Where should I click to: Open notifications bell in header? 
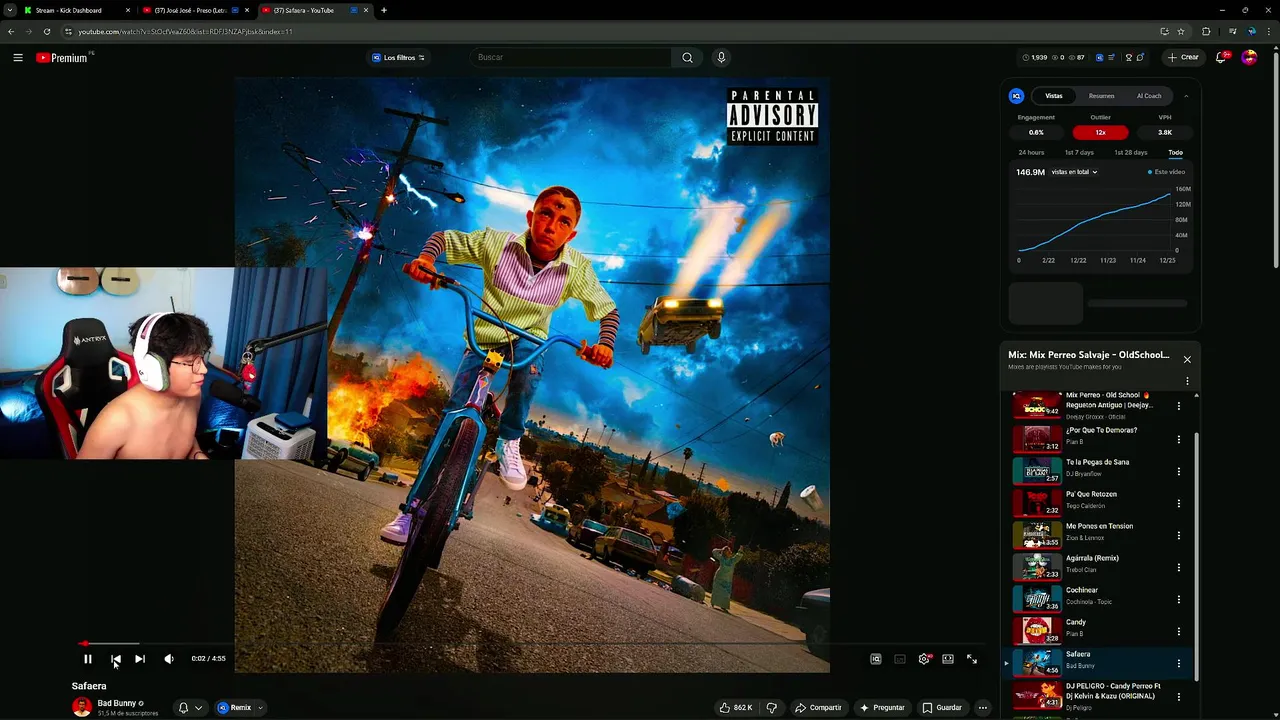tap(1221, 58)
